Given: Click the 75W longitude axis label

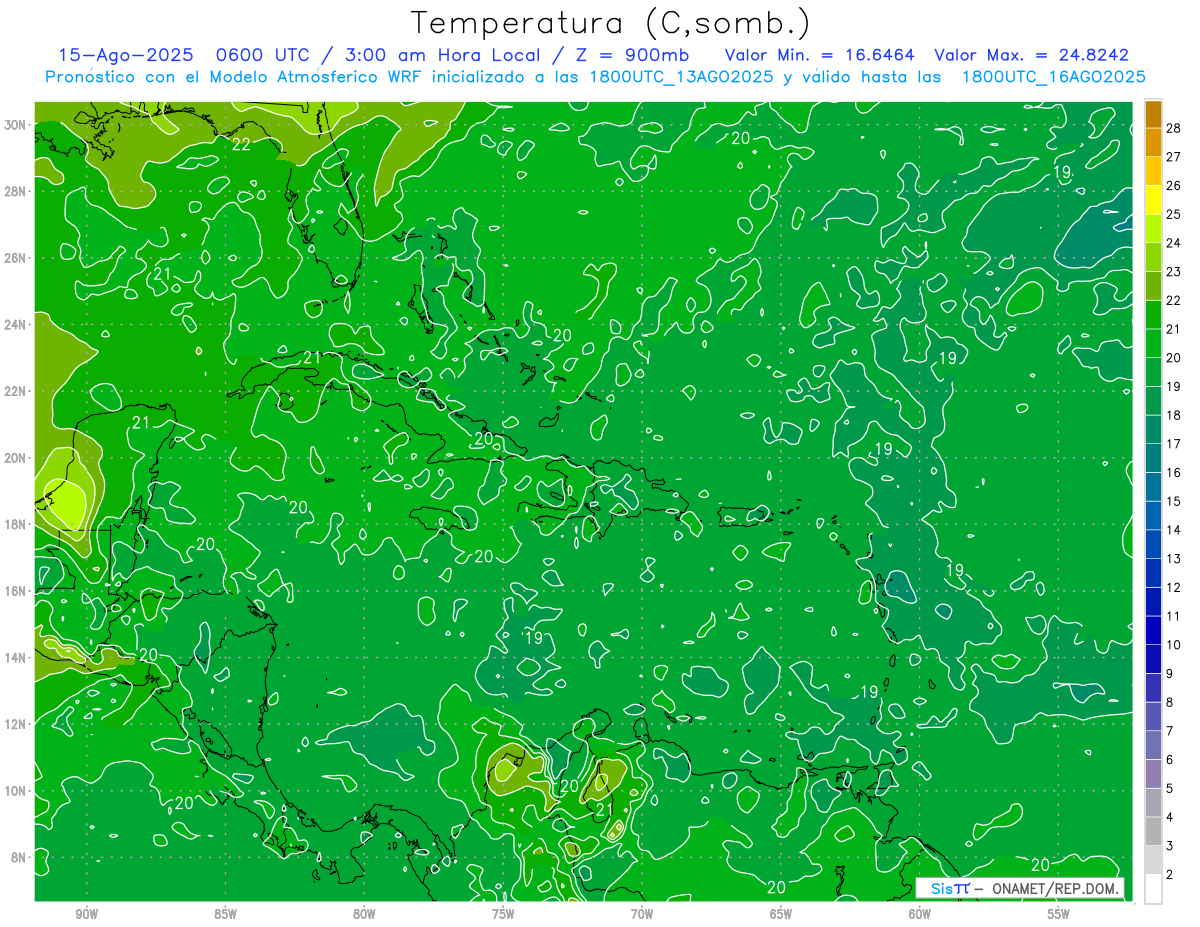Looking at the screenshot, I should [x=503, y=916].
